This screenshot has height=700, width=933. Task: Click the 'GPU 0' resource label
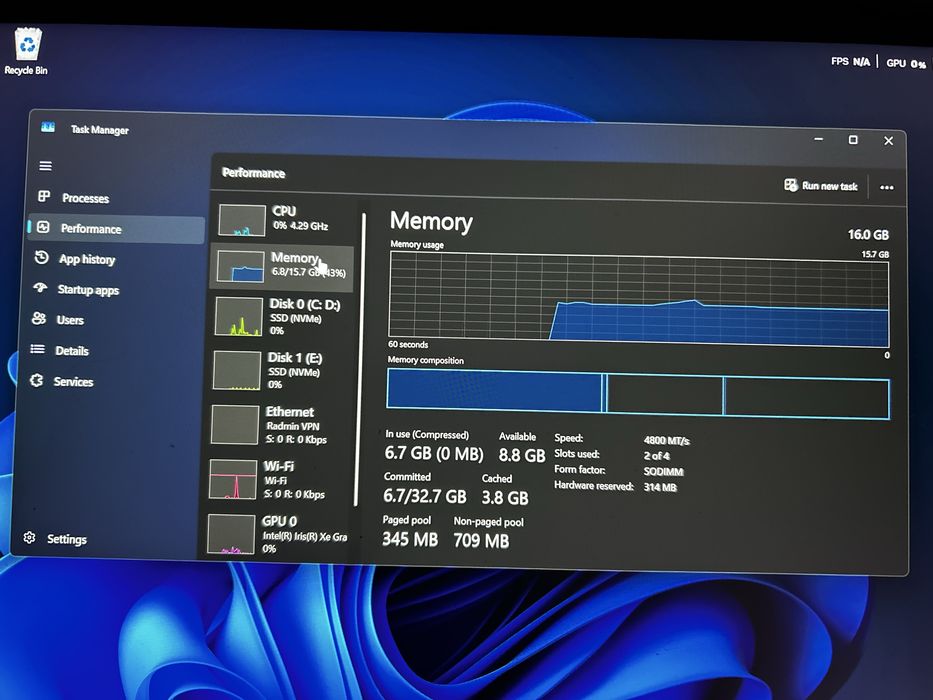tap(280, 521)
